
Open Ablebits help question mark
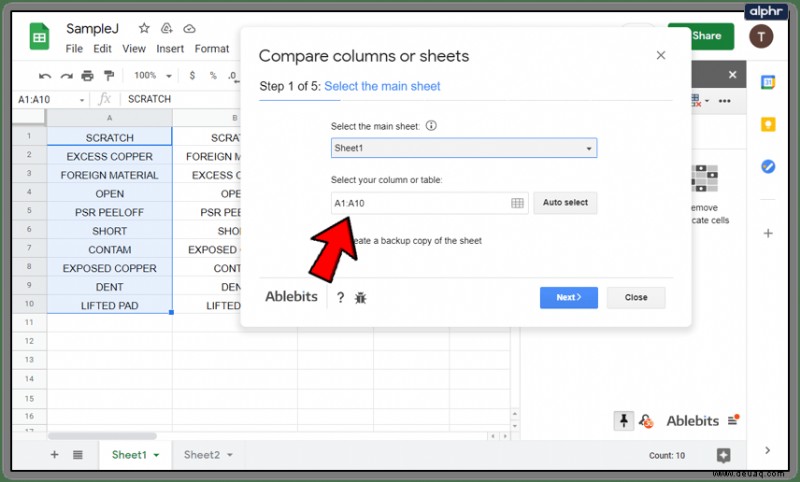340,297
